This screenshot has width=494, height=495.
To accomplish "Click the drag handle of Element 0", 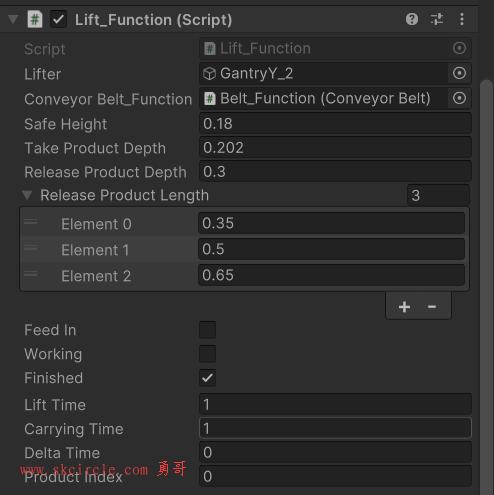I will (31, 222).
